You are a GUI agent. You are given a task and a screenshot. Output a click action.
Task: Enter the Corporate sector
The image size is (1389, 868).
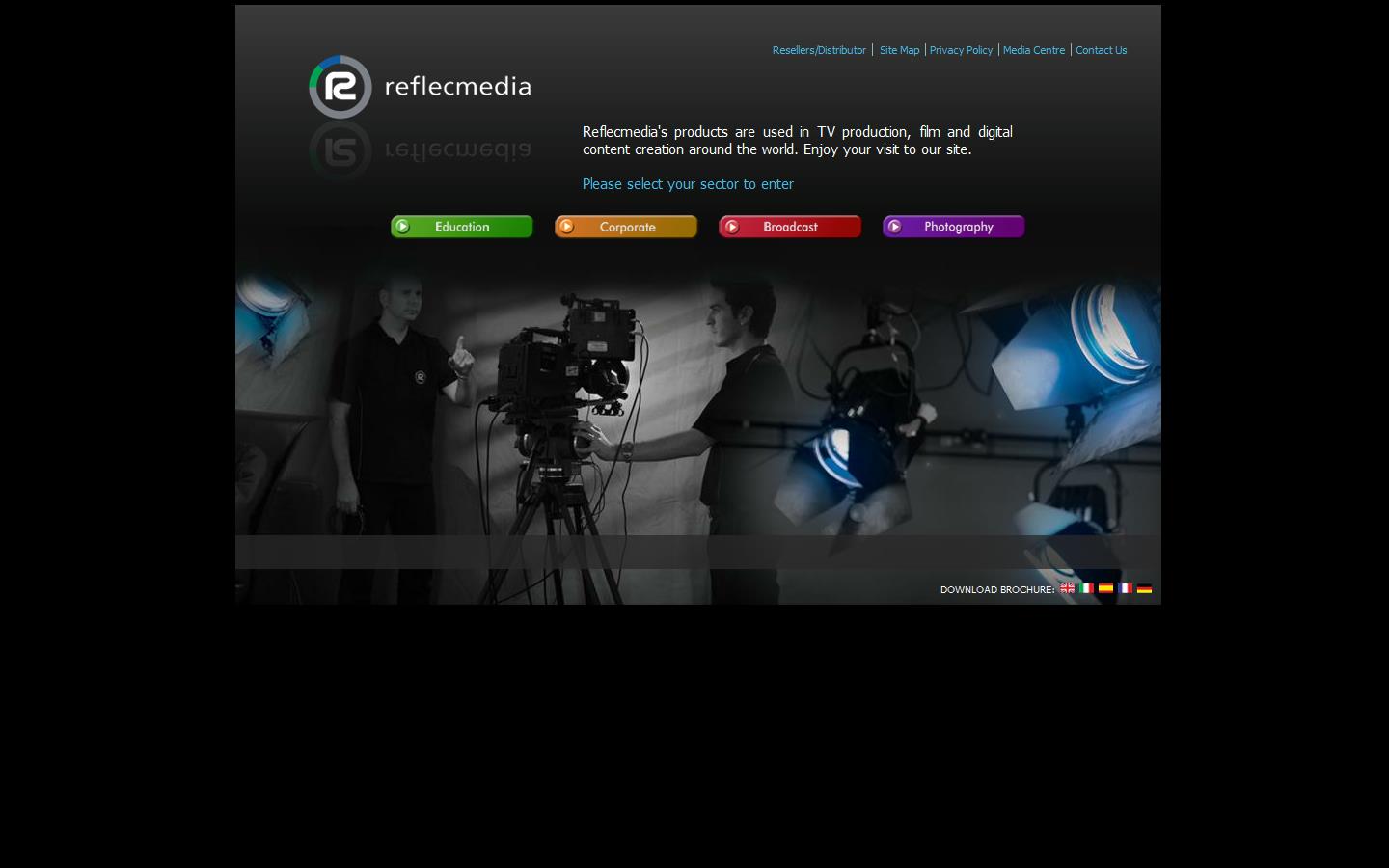coord(625,226)
